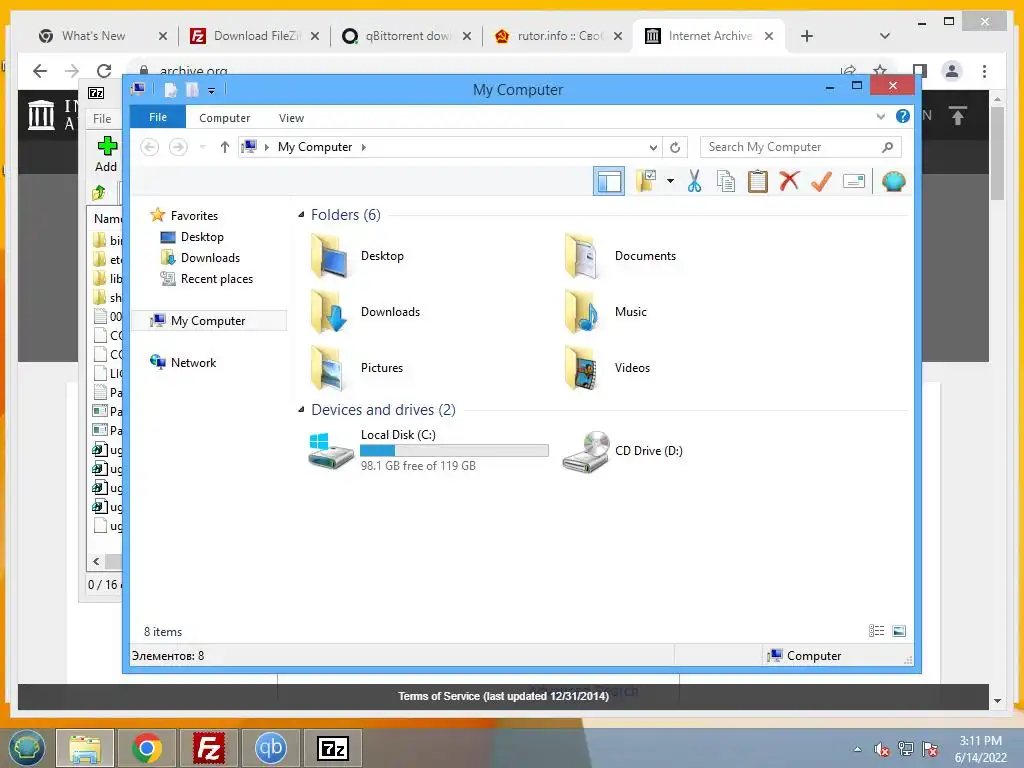Click the Properties quick access toolbar icon
The width and height of the screenshot is (1024, 768).
(x=170, y=90)
